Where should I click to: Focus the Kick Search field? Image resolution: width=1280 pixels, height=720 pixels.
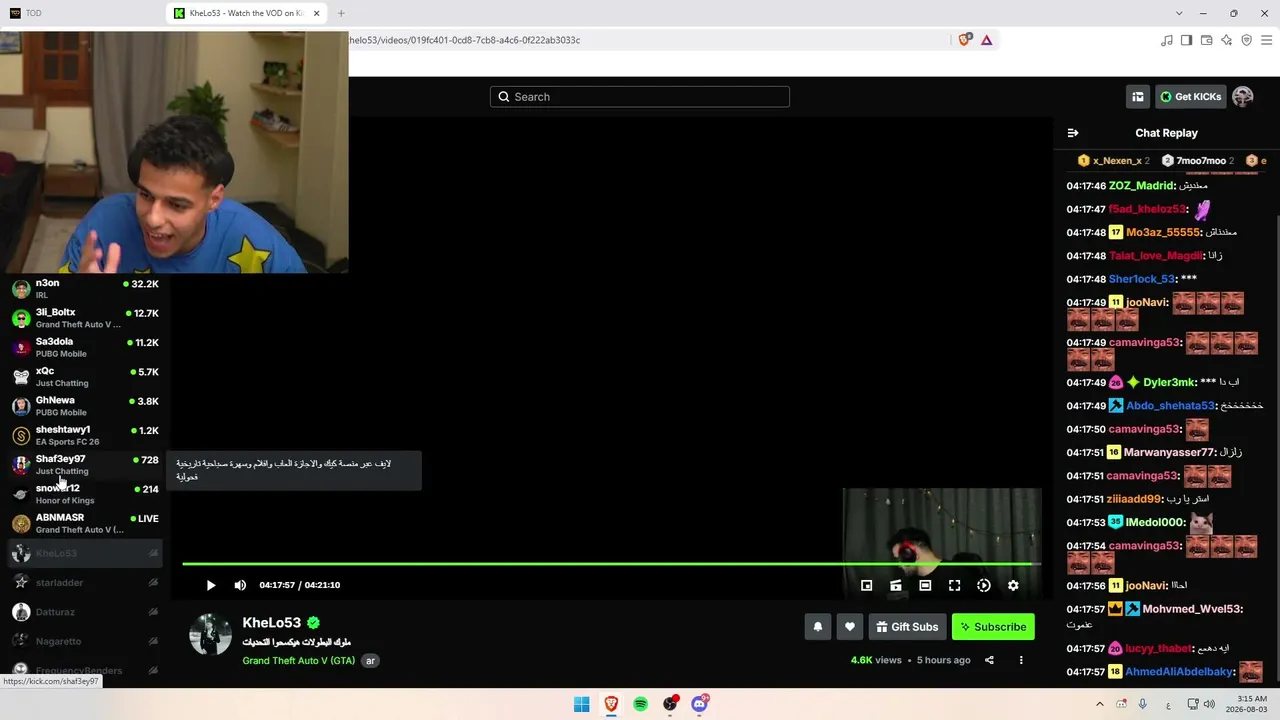[640, 97]
